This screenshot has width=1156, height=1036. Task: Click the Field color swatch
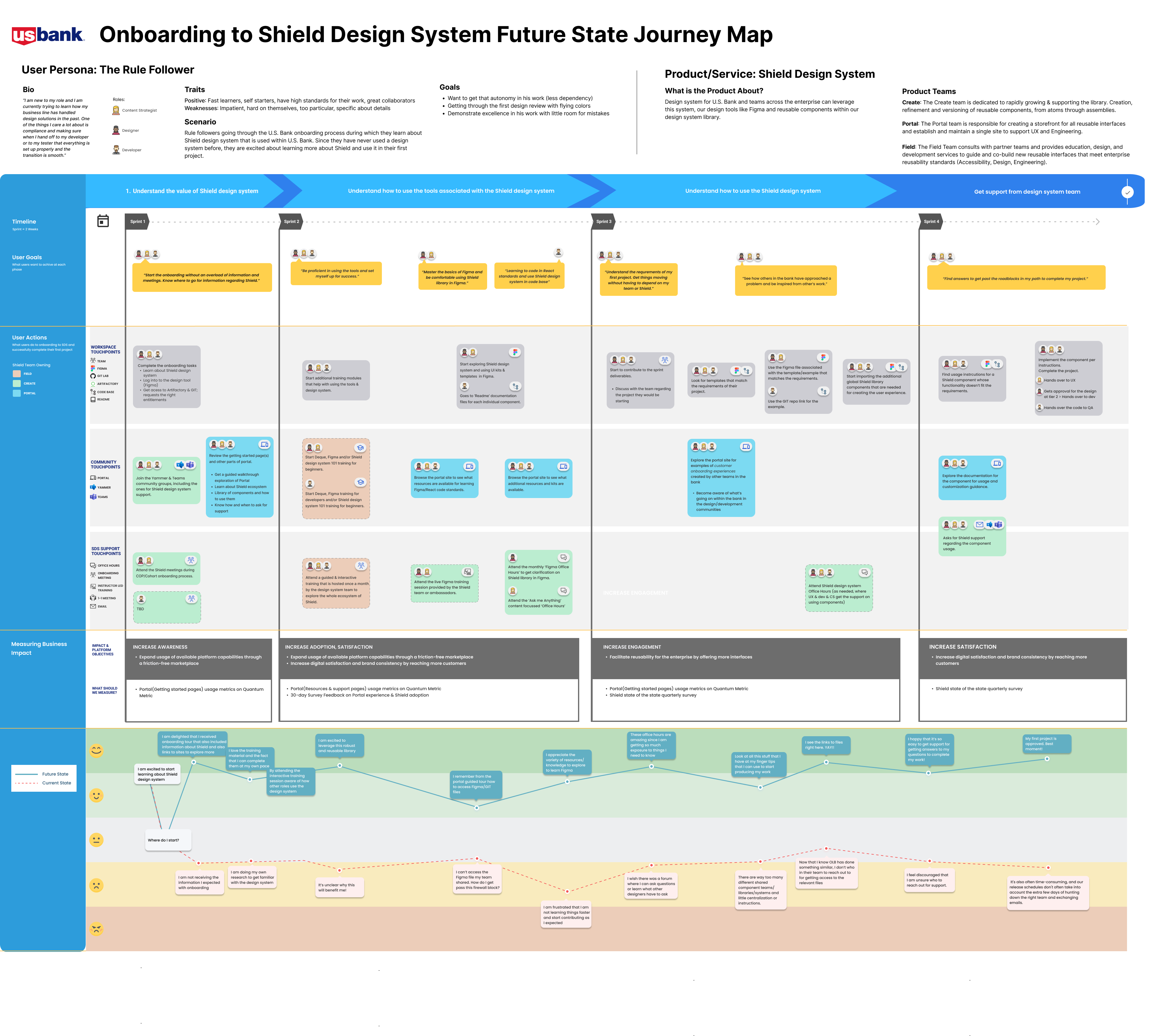pyautogui.click(x=16, y=374)
